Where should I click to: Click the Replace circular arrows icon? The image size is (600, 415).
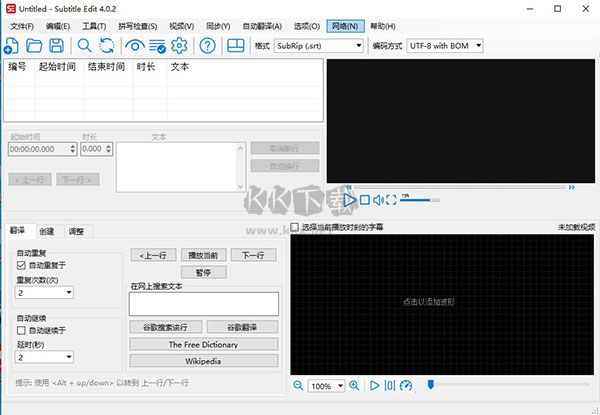pyautogui.click(x=107, y=45)
